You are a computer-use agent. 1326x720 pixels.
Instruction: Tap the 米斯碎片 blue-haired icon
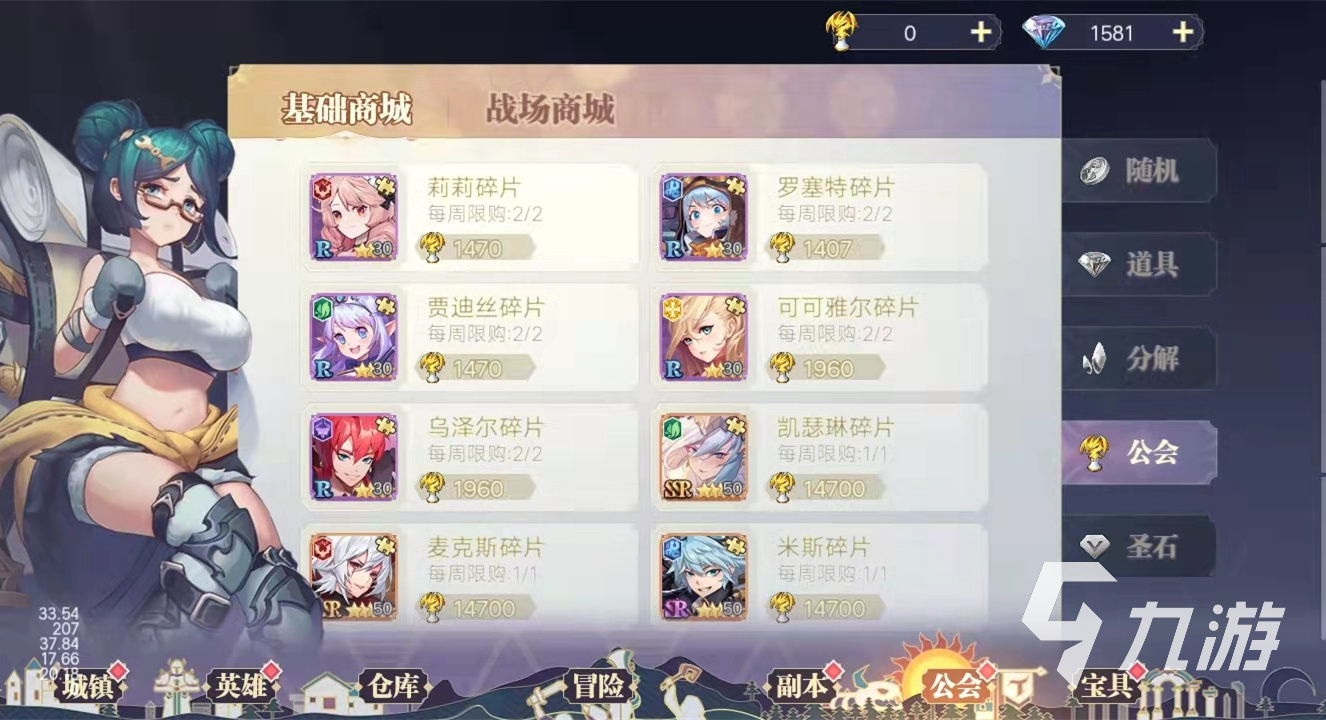(x=703, y=577)
